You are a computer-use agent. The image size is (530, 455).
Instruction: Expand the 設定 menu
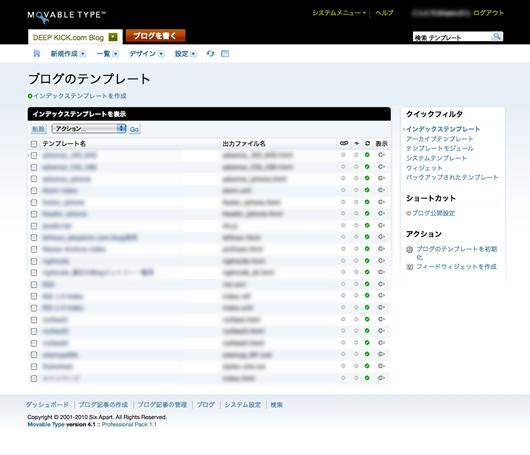(186, 54)
